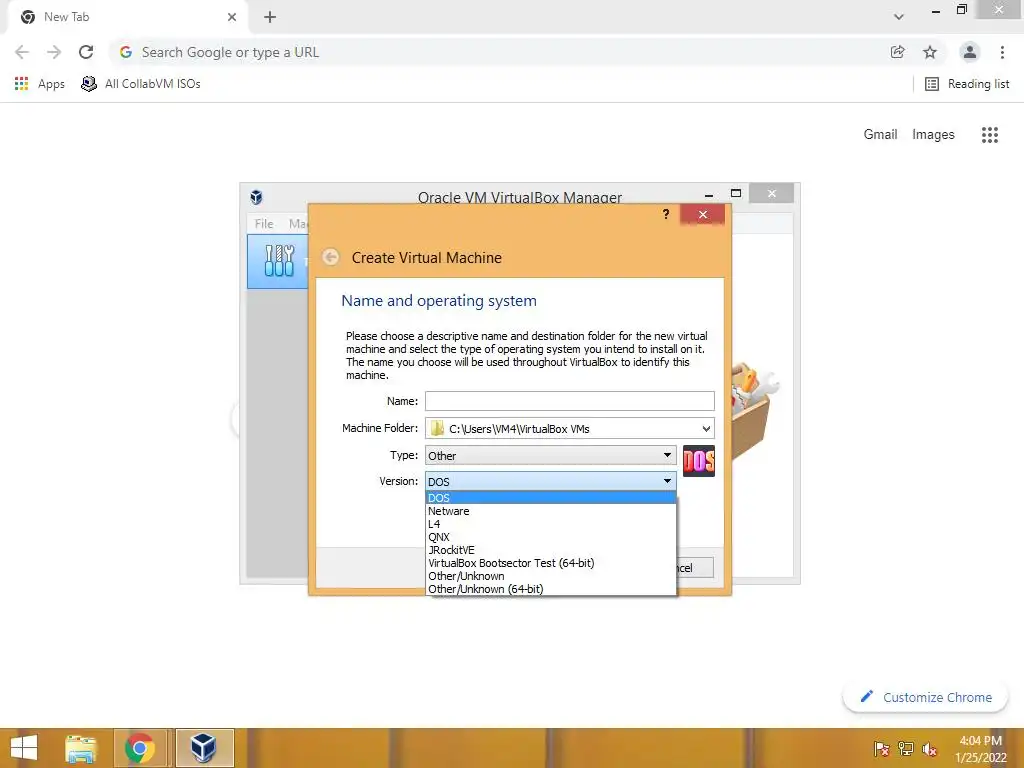Select QNX from the Version list
Viewport: 1024px width, 768px height.
click(x=551, y=537)
